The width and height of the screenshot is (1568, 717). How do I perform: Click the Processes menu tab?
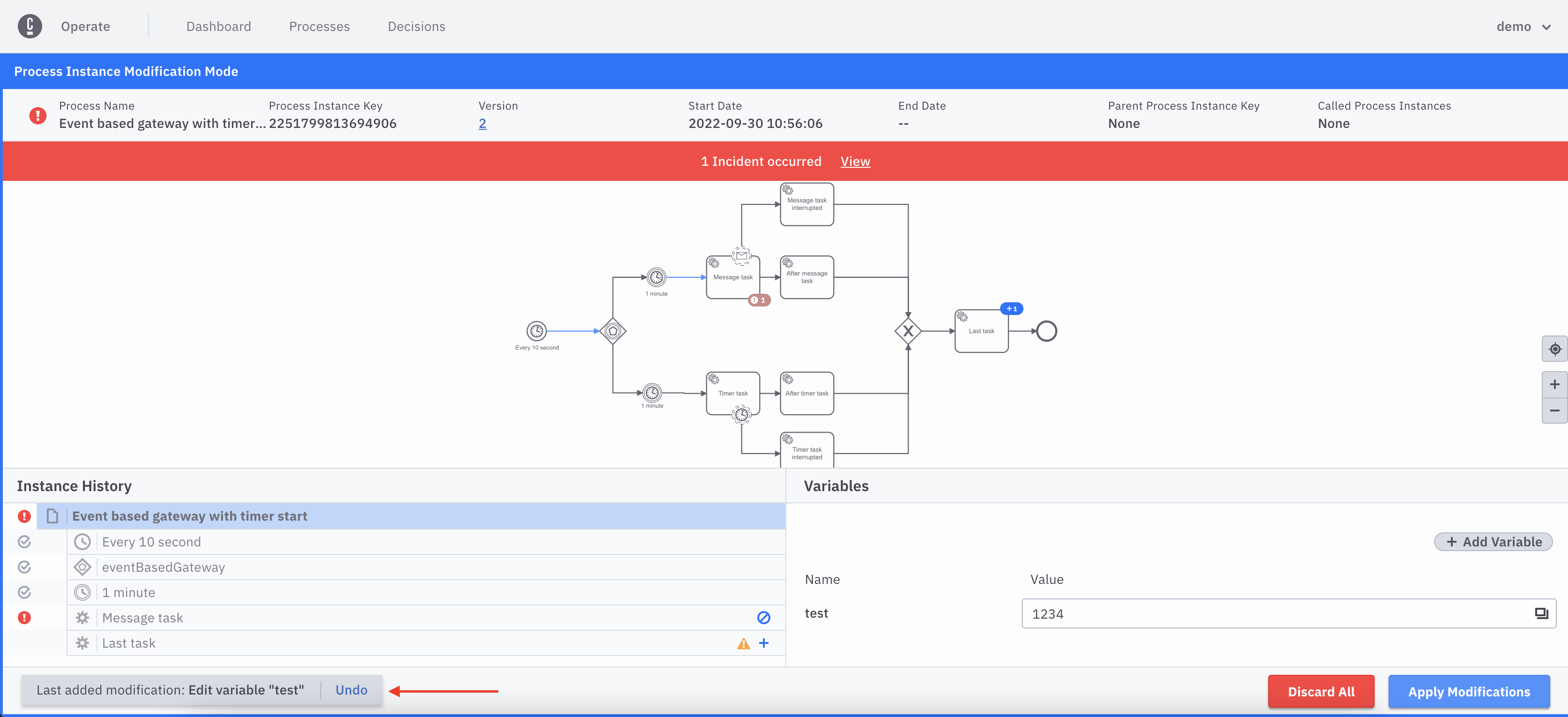coord(319,26)
